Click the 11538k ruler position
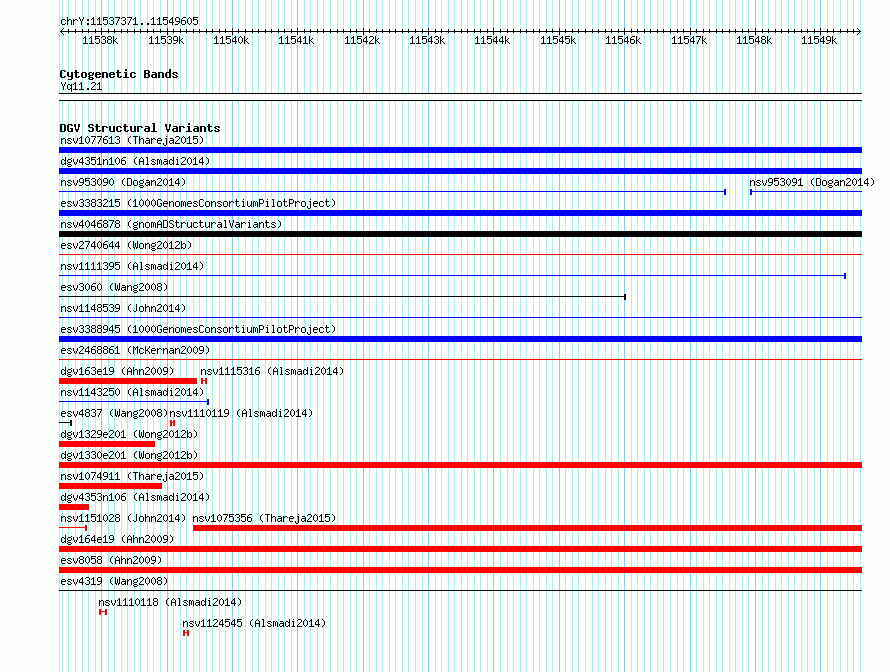The height and width of the screenshot is (672, 890). pyautogui.click(x=100, y=40)
